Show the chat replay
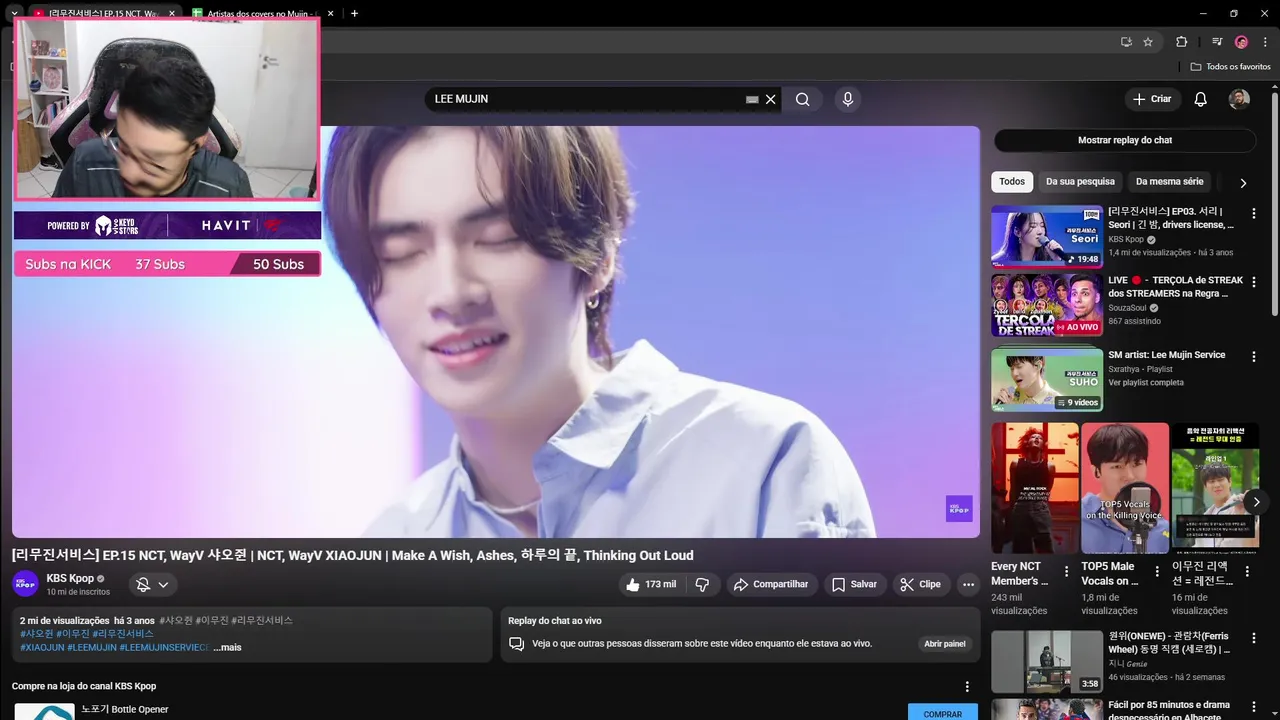 1124,140
